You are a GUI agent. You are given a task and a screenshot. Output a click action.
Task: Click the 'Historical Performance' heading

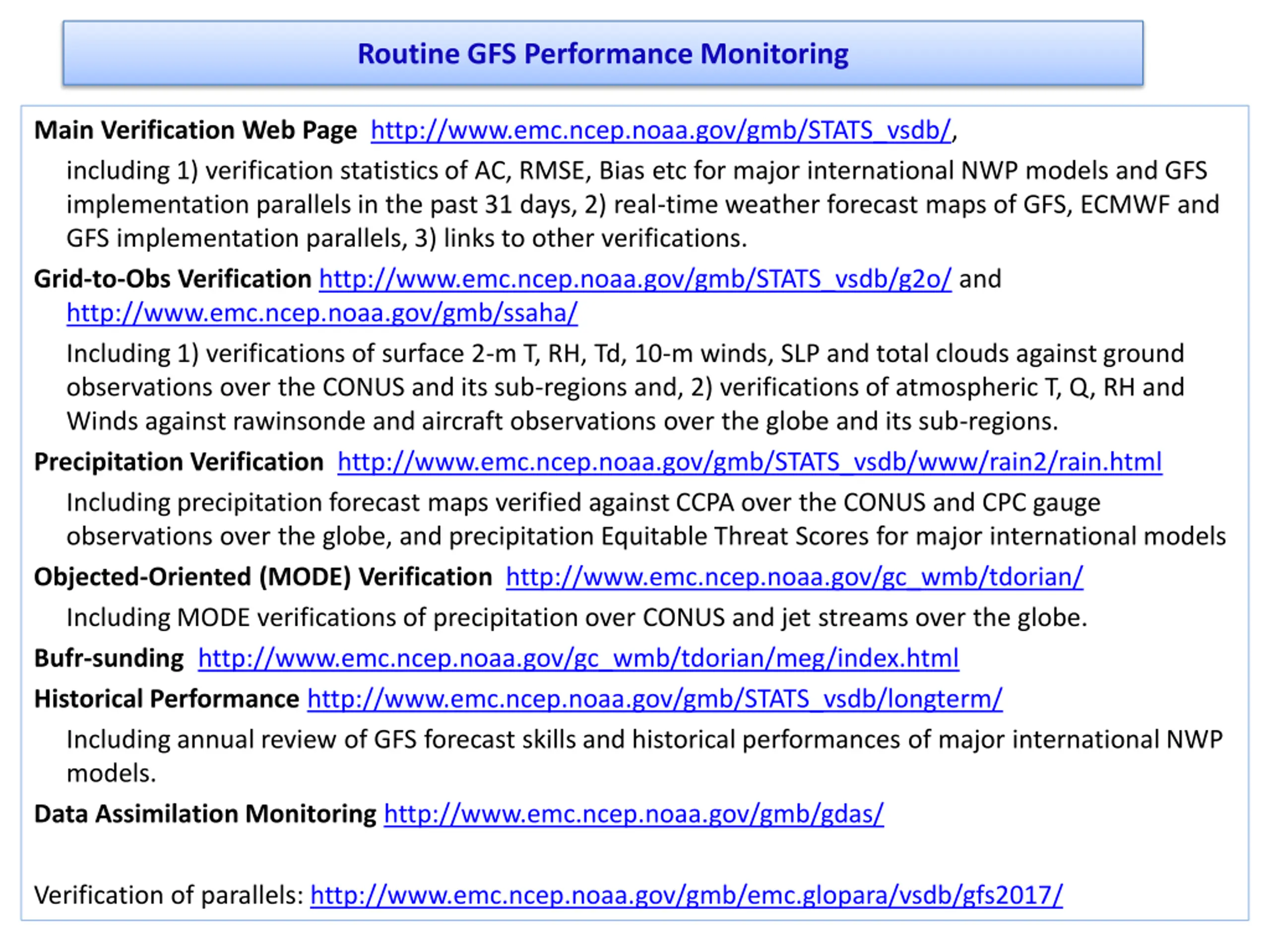167,699
